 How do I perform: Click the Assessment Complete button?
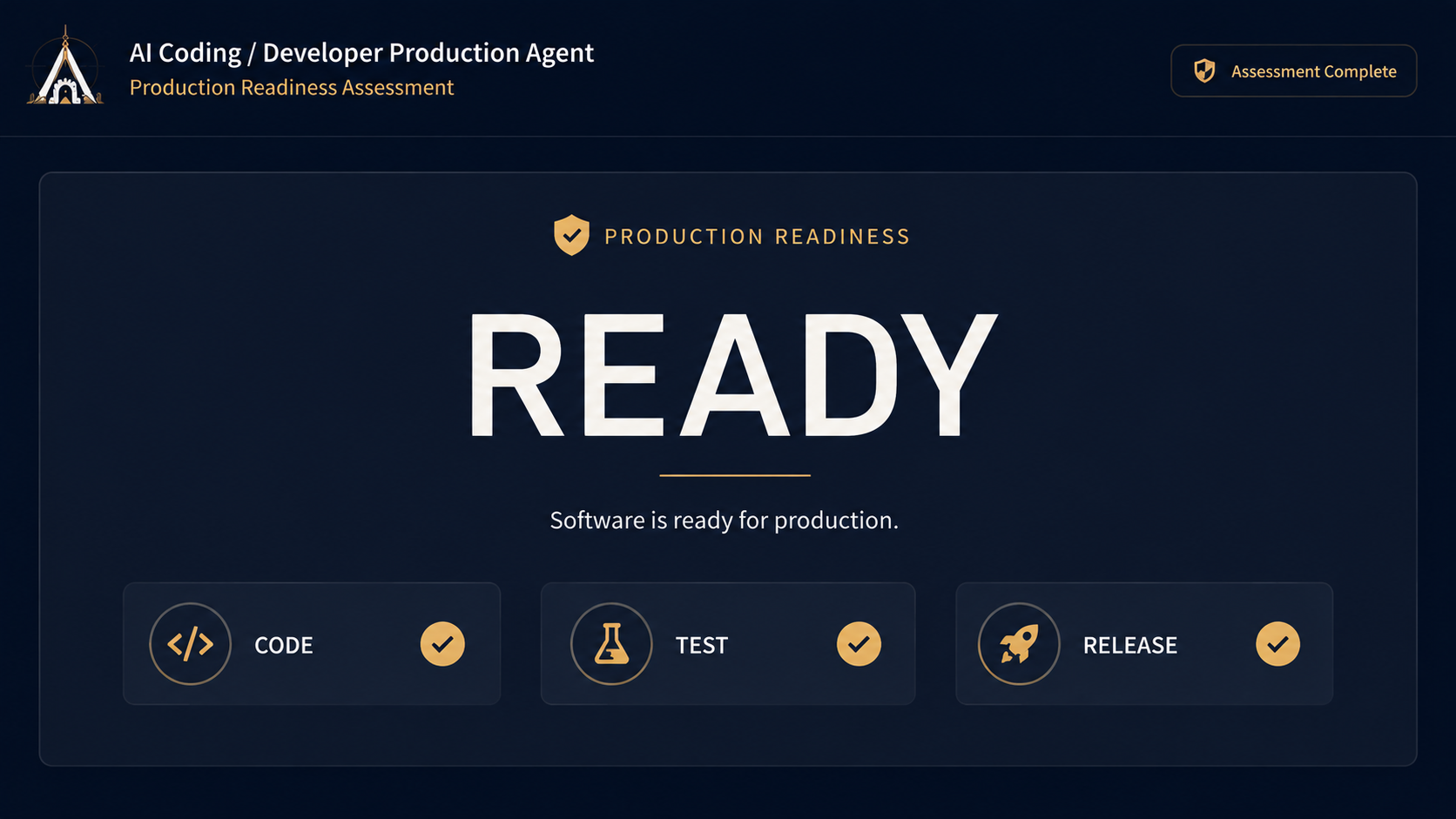(1293, 70)
